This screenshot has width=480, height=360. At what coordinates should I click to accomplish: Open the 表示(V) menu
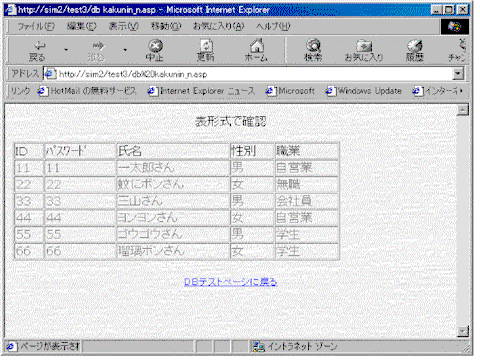tap(123, 26)
